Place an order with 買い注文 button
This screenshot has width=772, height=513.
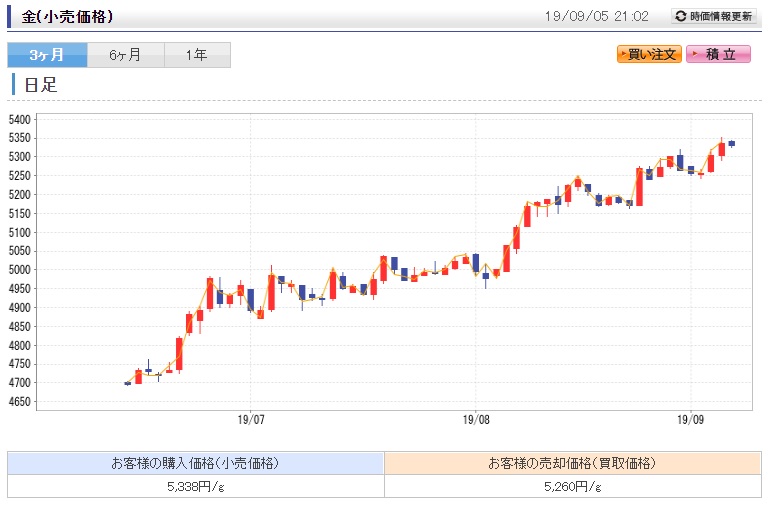click(x=649, y=54)
